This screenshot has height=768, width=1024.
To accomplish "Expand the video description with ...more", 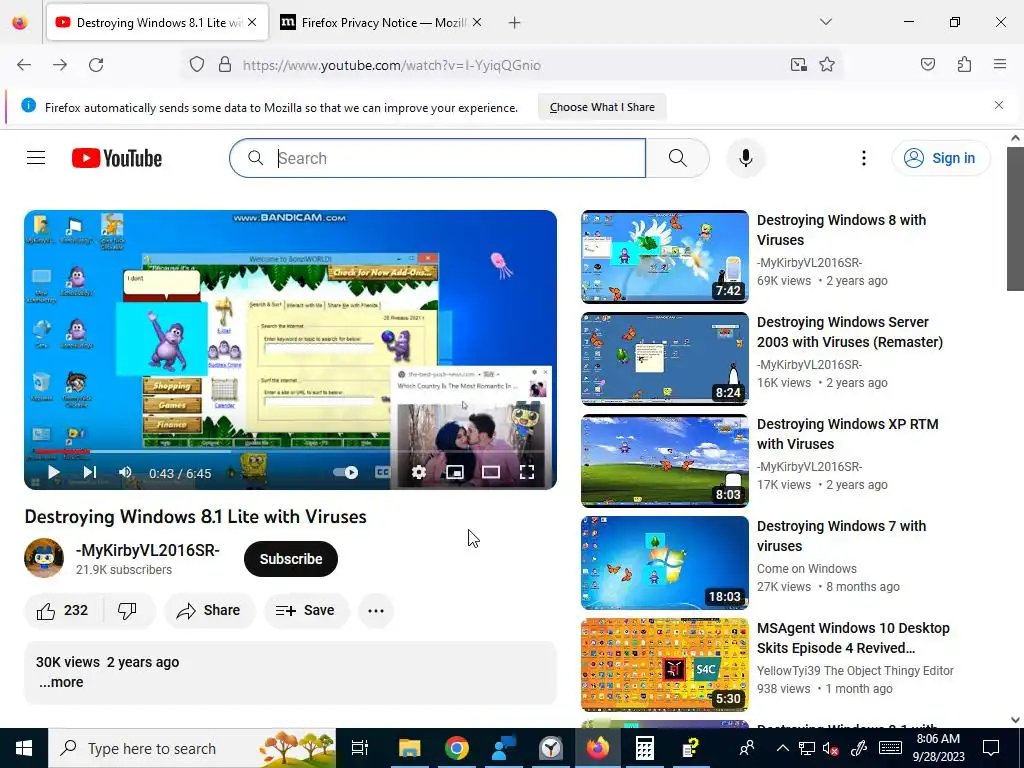I will 61,682.
